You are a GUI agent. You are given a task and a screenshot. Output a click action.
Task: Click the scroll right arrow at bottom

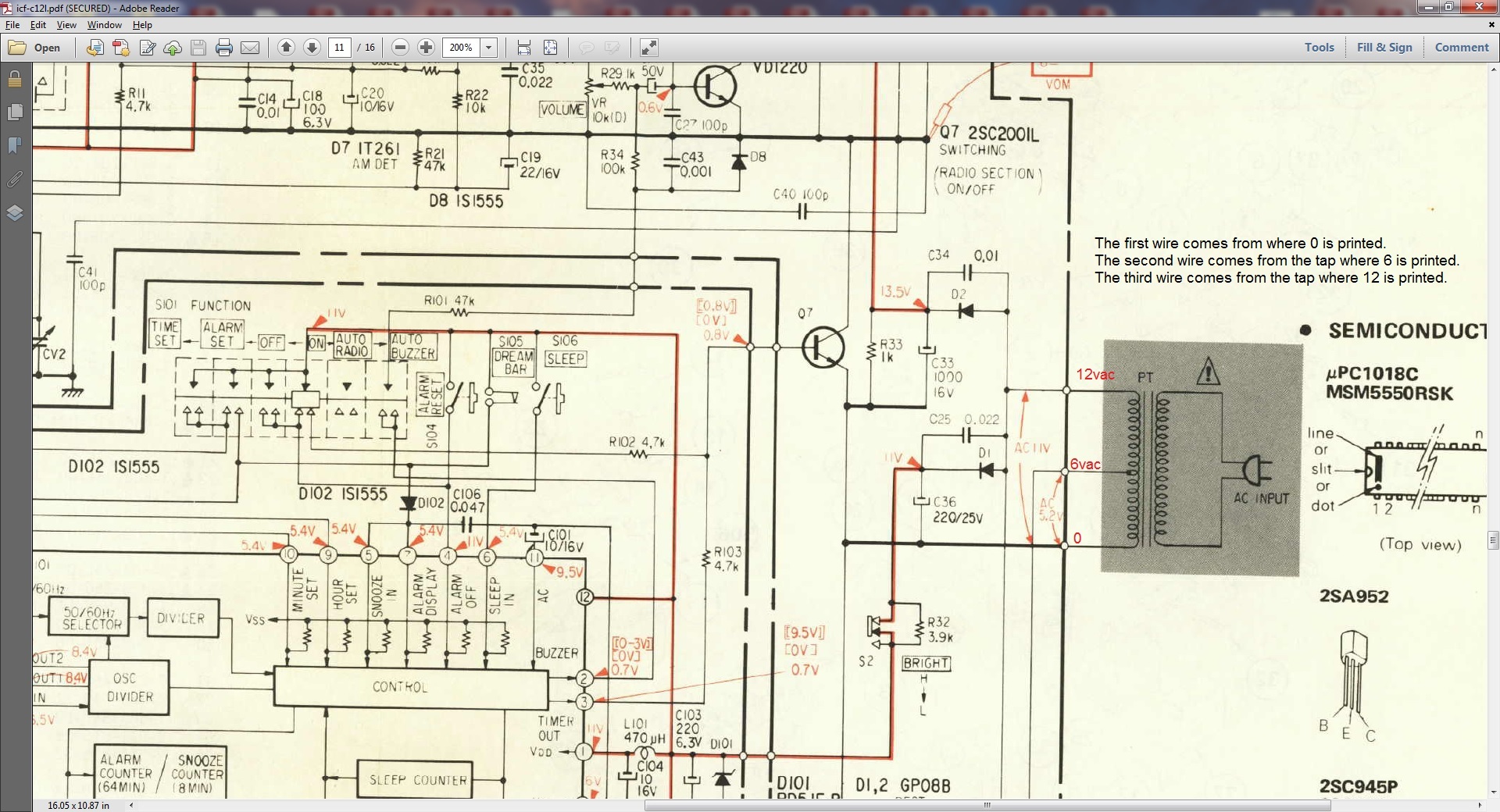pos(1480,805)
